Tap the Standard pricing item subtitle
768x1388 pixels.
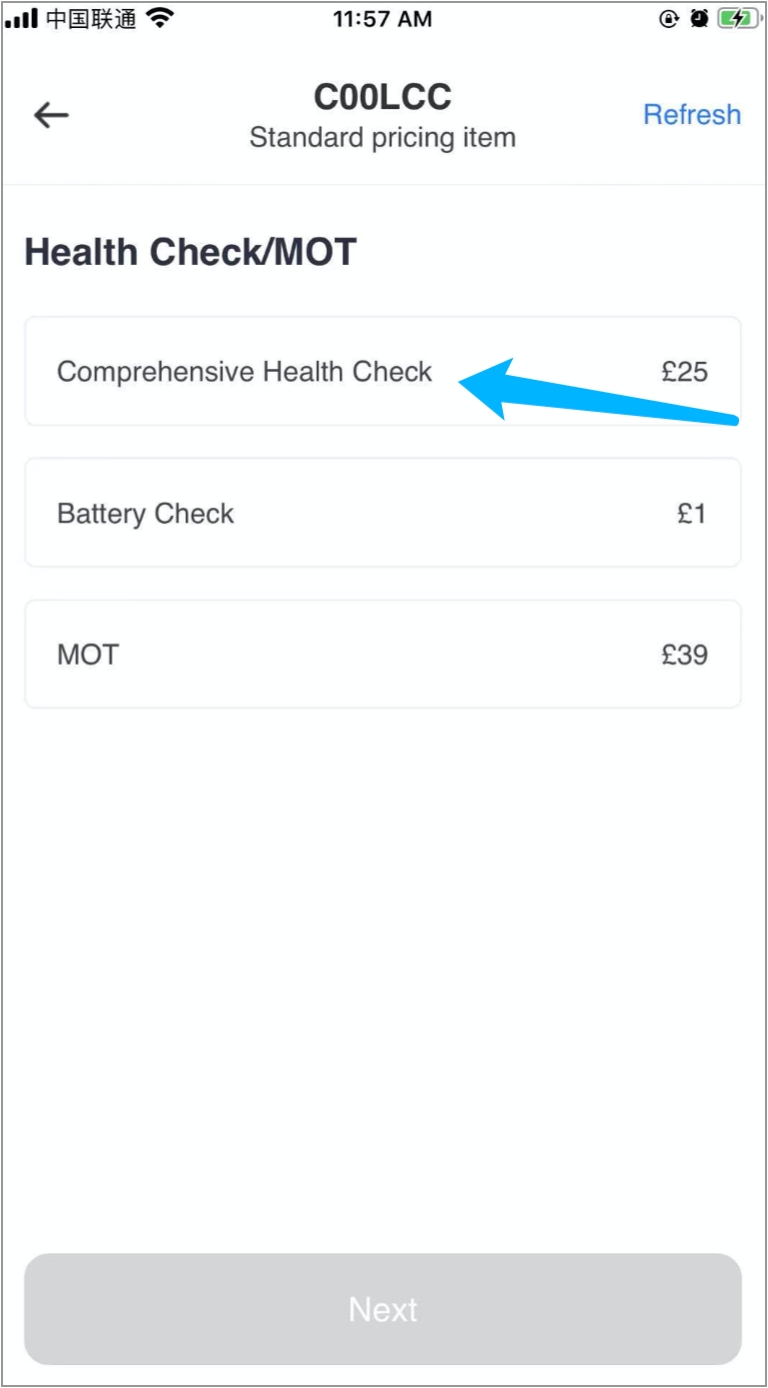[383, 137]
